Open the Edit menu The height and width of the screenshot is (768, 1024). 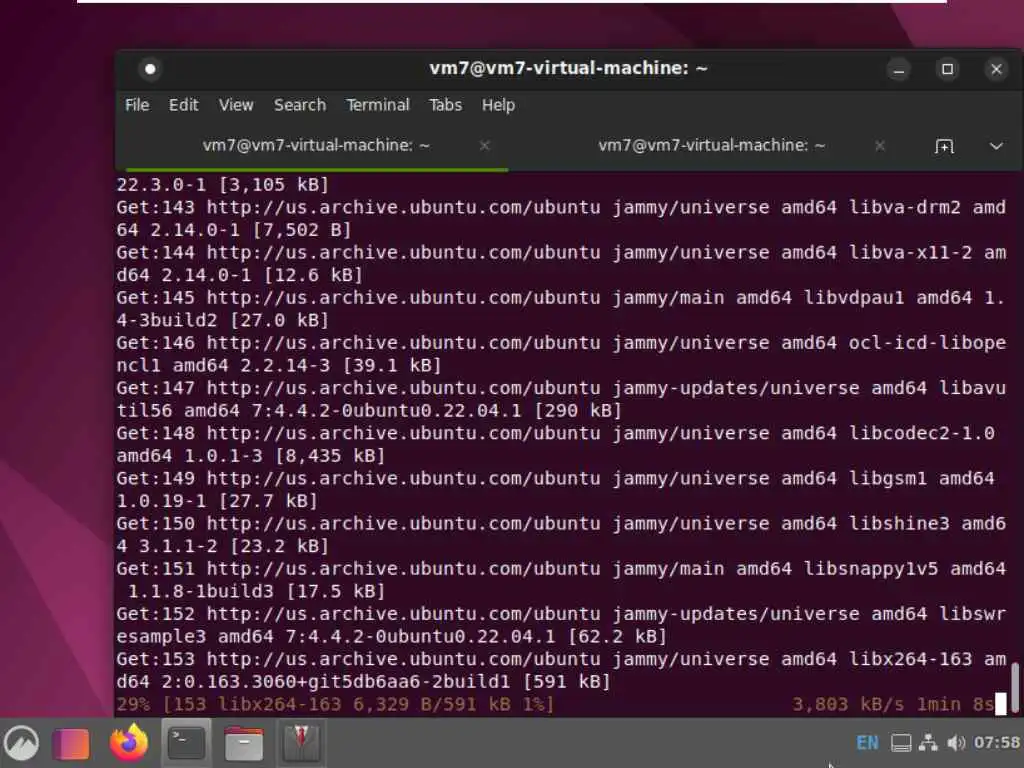click(184, 105)
